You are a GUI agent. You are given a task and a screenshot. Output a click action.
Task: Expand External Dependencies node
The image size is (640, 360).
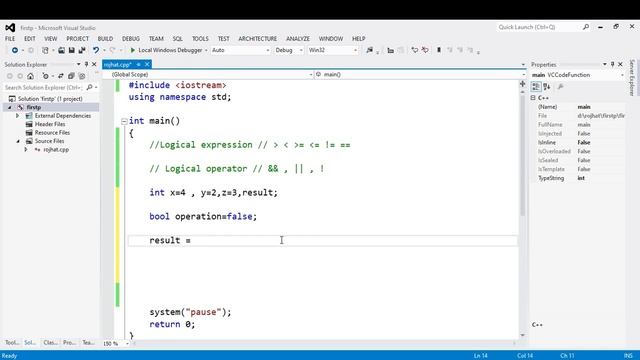coord(18,116)
